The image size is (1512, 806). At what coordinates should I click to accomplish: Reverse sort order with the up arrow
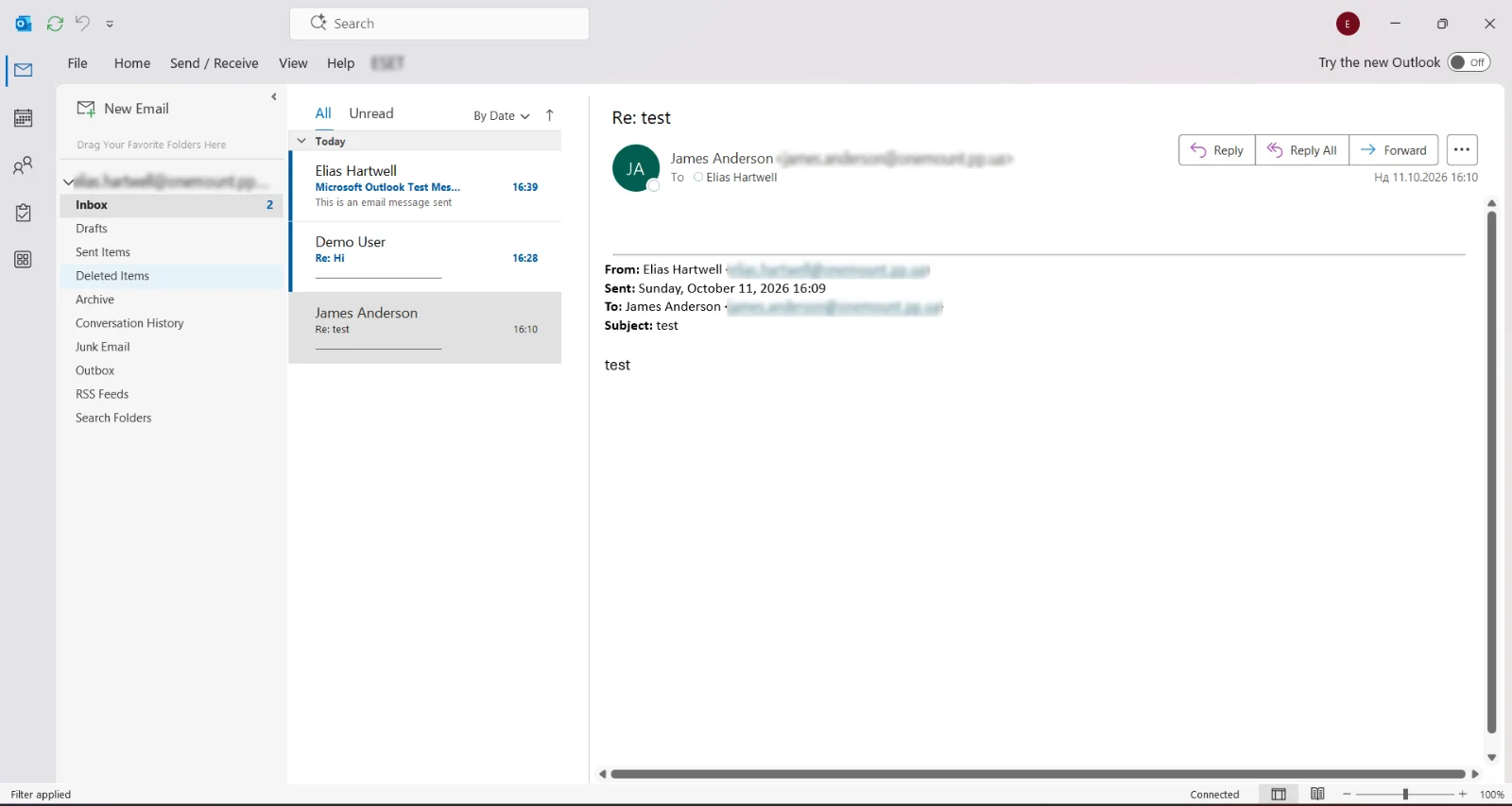[550, 115]
